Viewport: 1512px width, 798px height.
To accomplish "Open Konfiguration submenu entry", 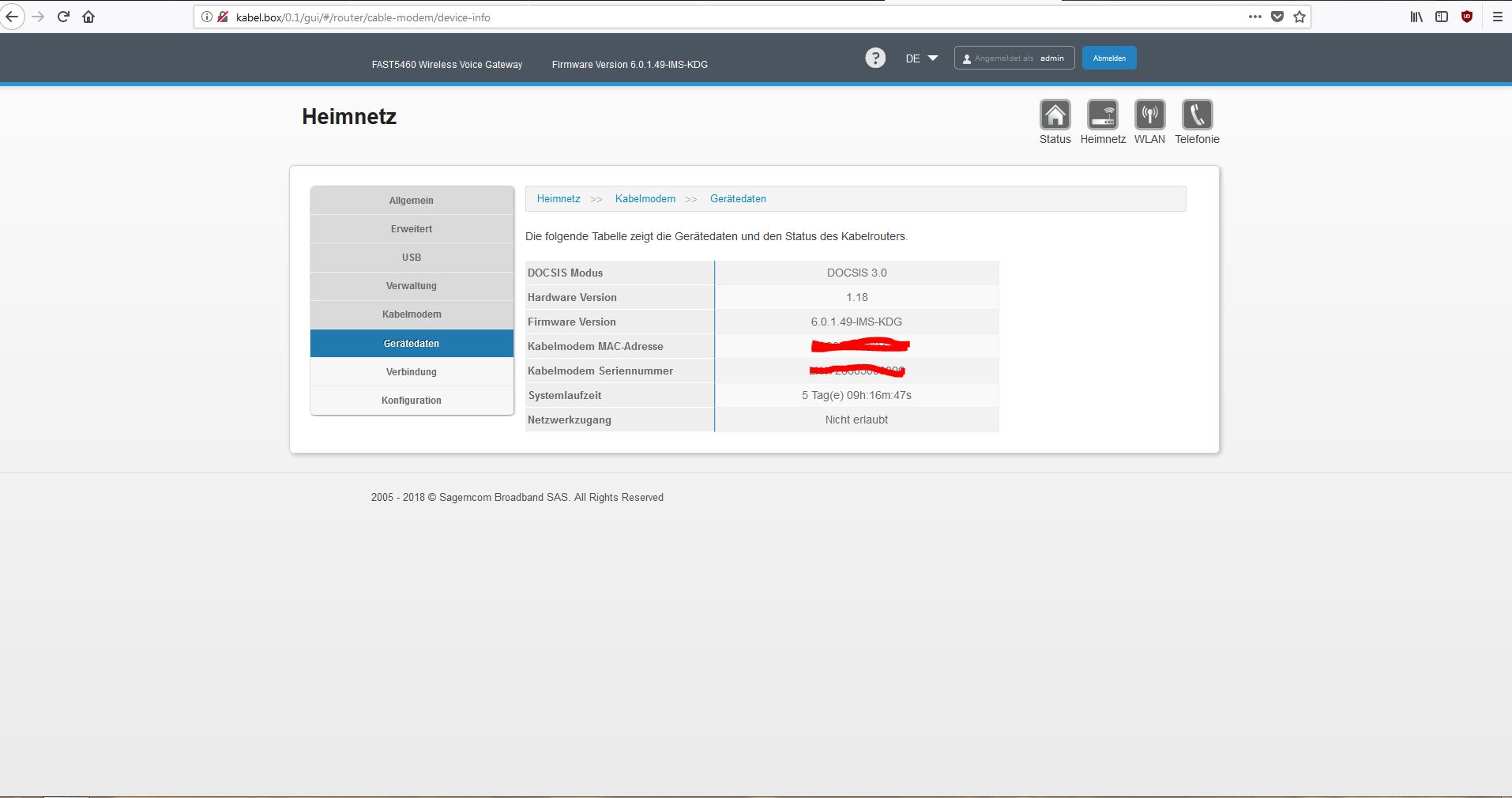I will [412, 401].
